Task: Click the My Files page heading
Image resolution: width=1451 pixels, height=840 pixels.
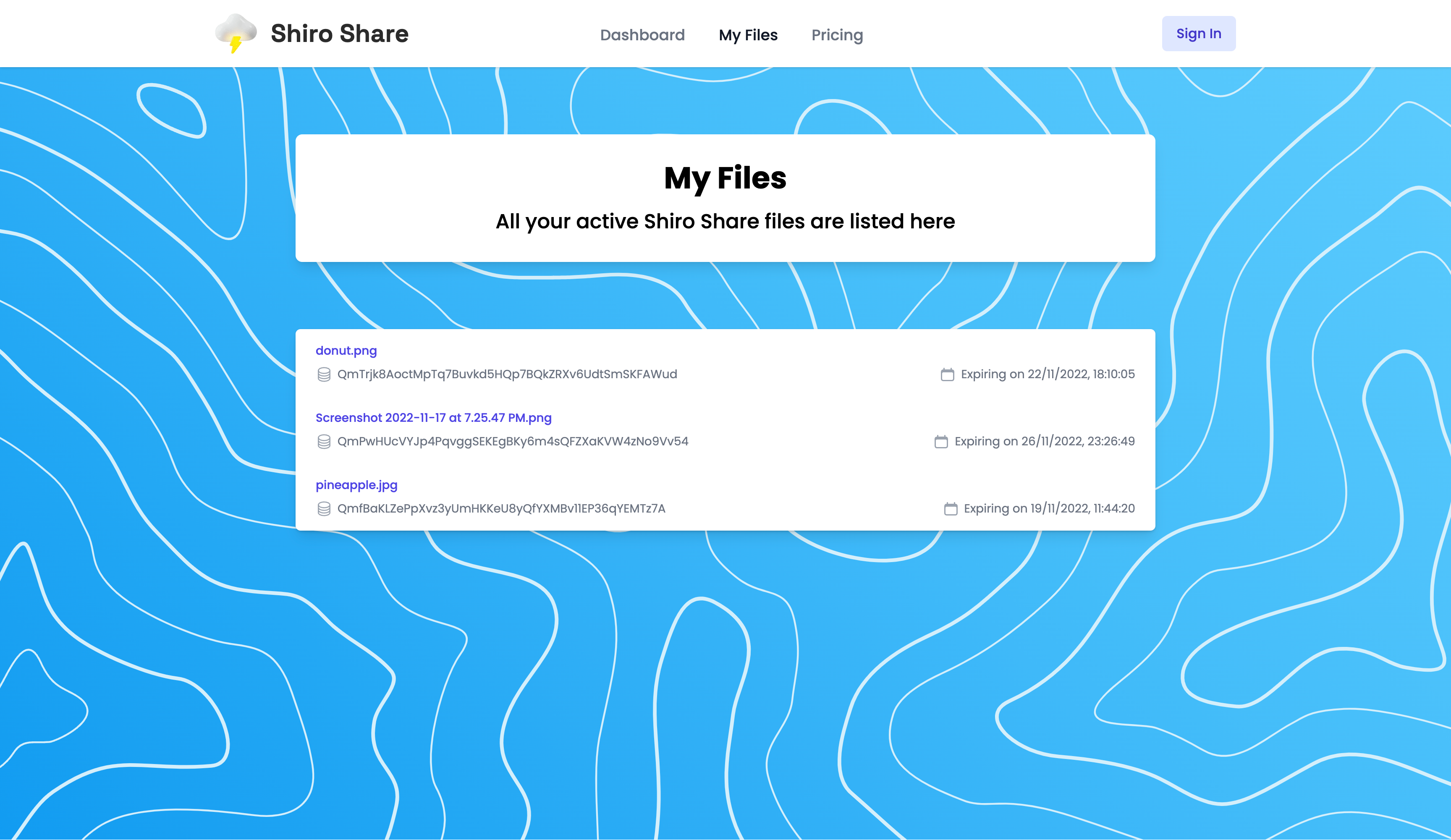Action: tap(725, 178)
